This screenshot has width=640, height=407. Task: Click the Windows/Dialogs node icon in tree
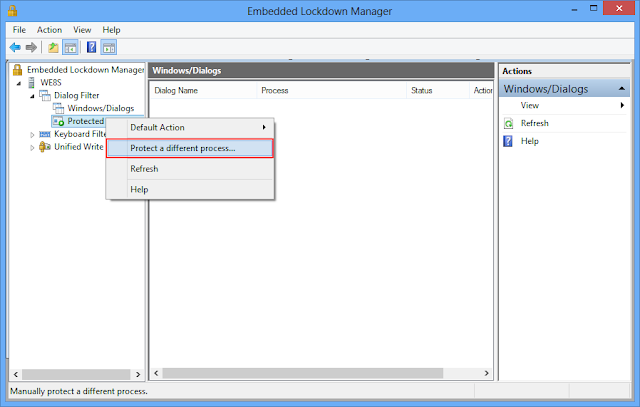(x=58, y=108)
